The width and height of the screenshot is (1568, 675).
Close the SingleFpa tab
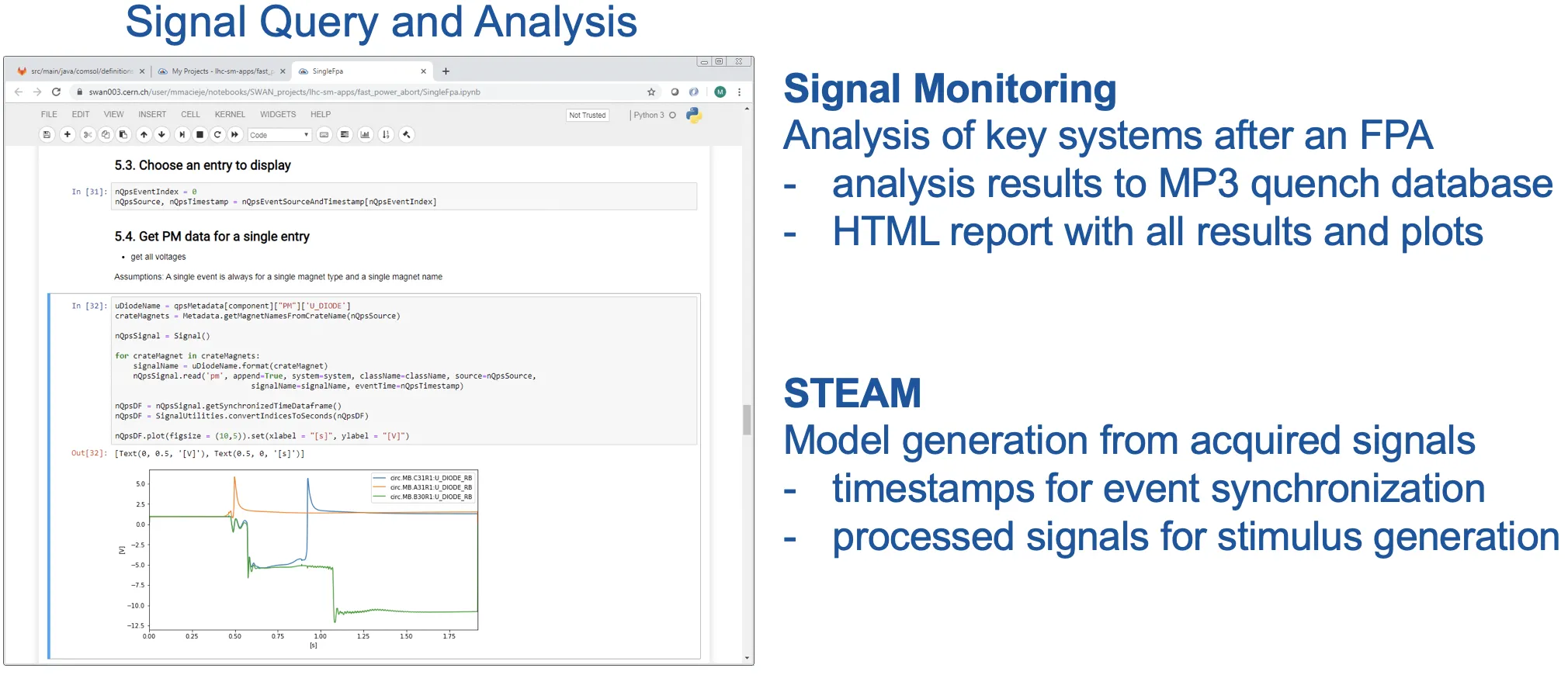pos(423,71)
